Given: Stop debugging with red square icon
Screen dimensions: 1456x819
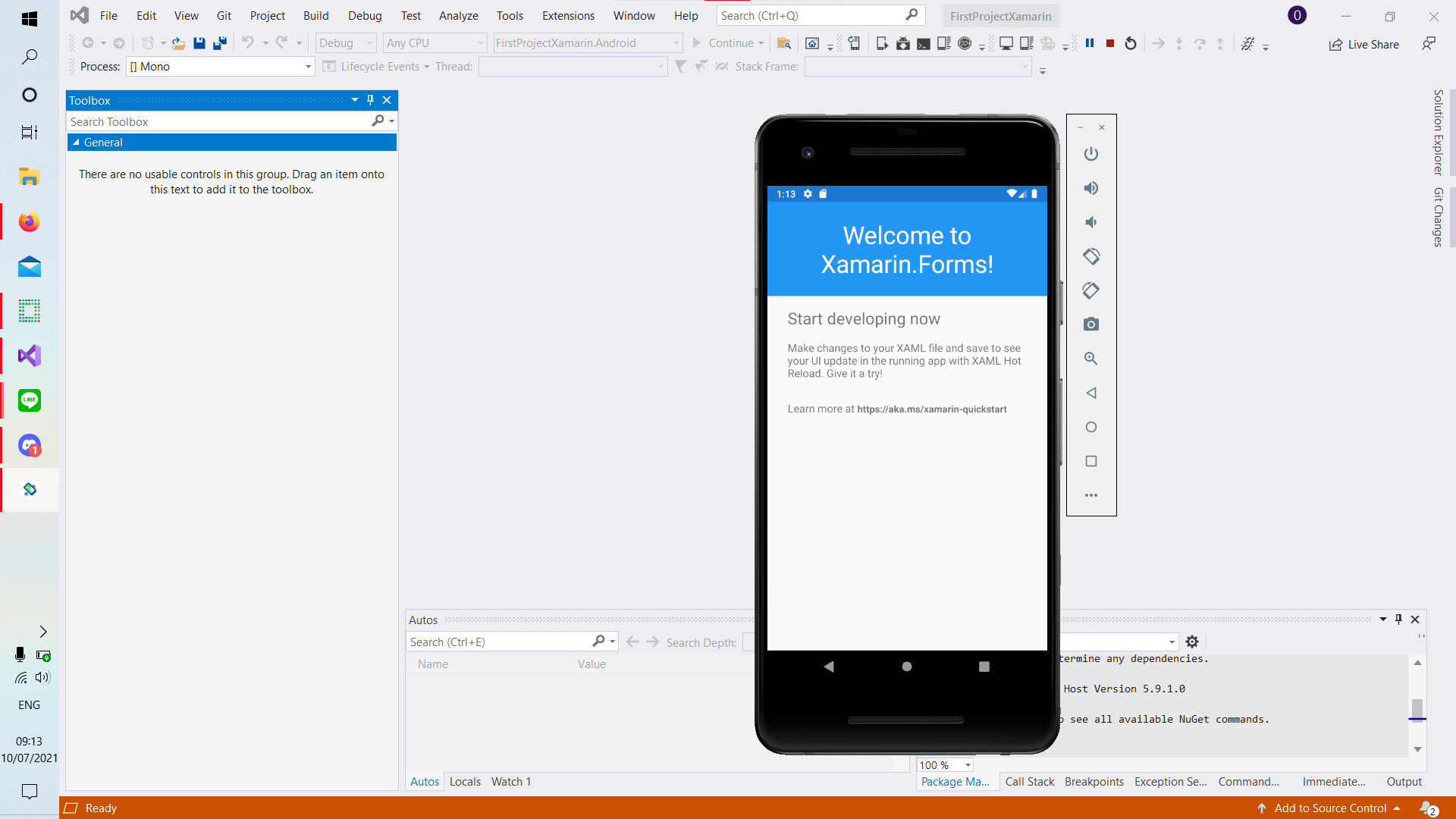Looking at the screenshot, I should [x=1110, y=43].
